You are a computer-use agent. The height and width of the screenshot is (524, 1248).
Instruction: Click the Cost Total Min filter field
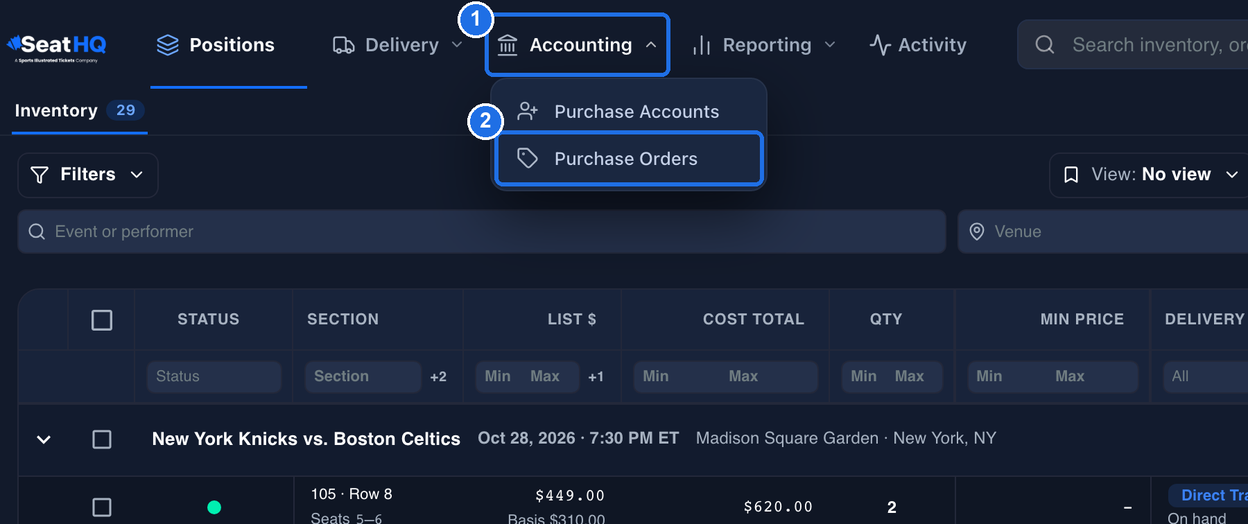coord(677,376)
